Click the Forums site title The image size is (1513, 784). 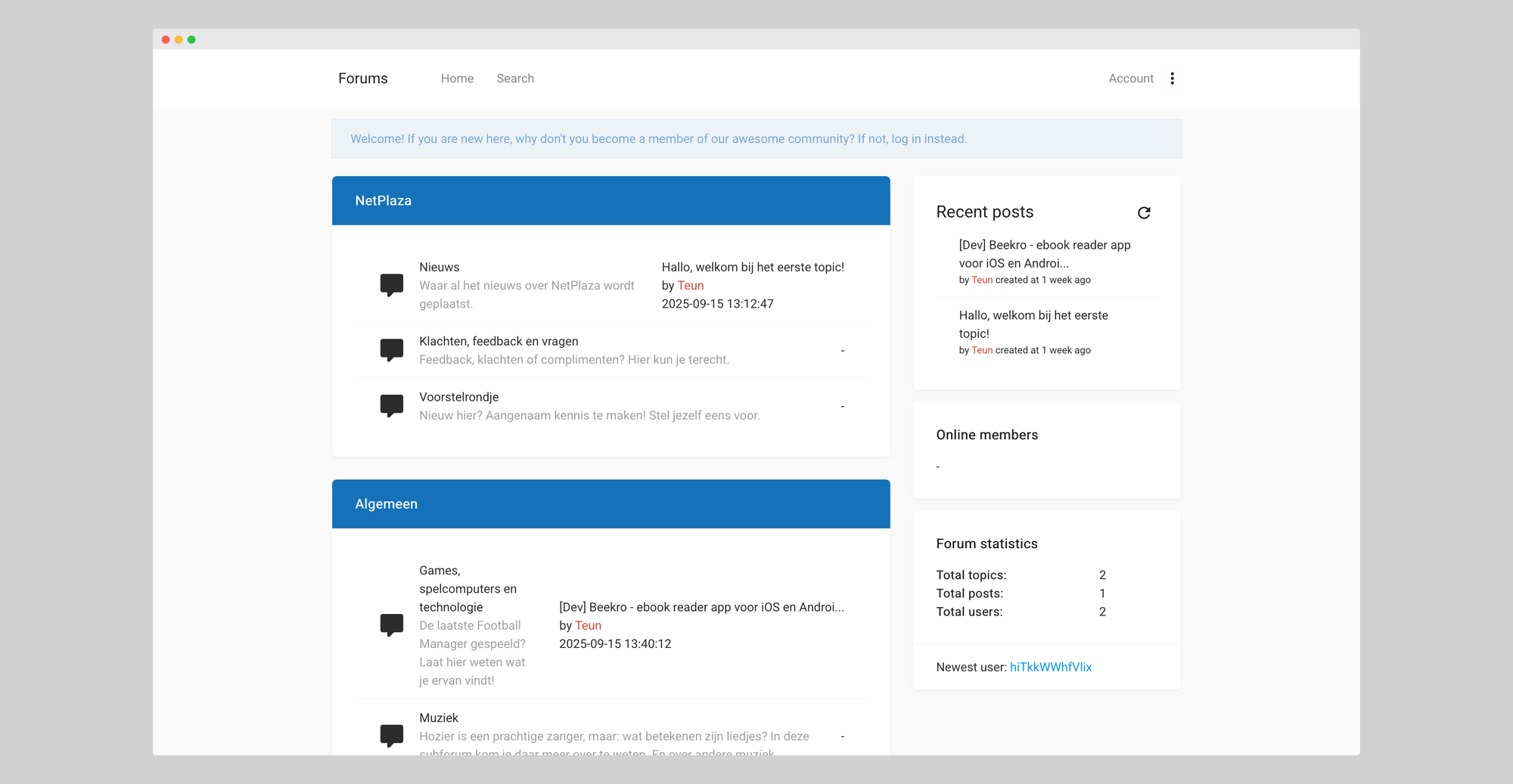[362, 79]
